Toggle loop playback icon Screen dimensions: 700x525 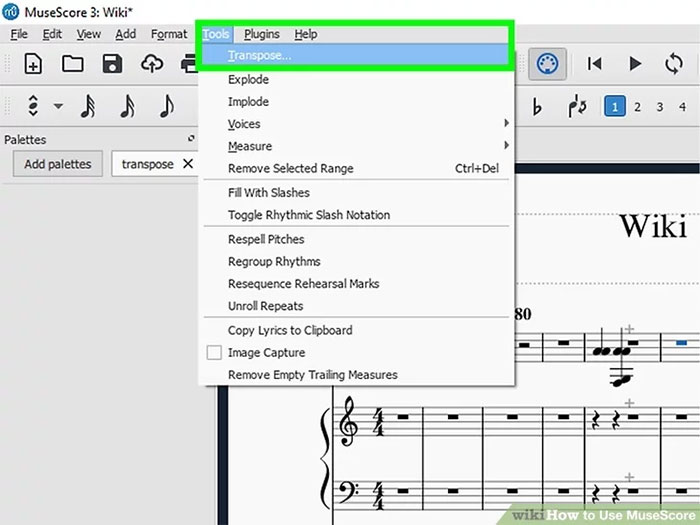[673, 64]
